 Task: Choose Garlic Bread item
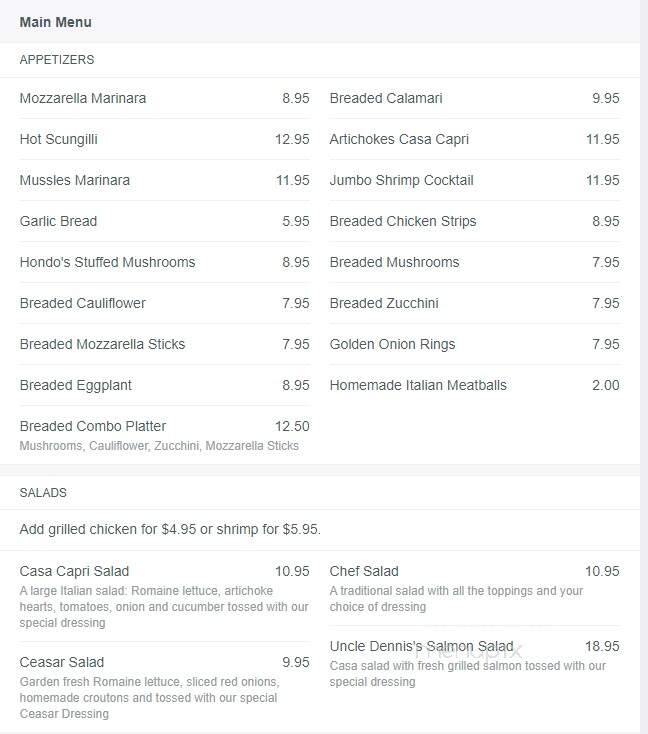(x=164, y=221)
